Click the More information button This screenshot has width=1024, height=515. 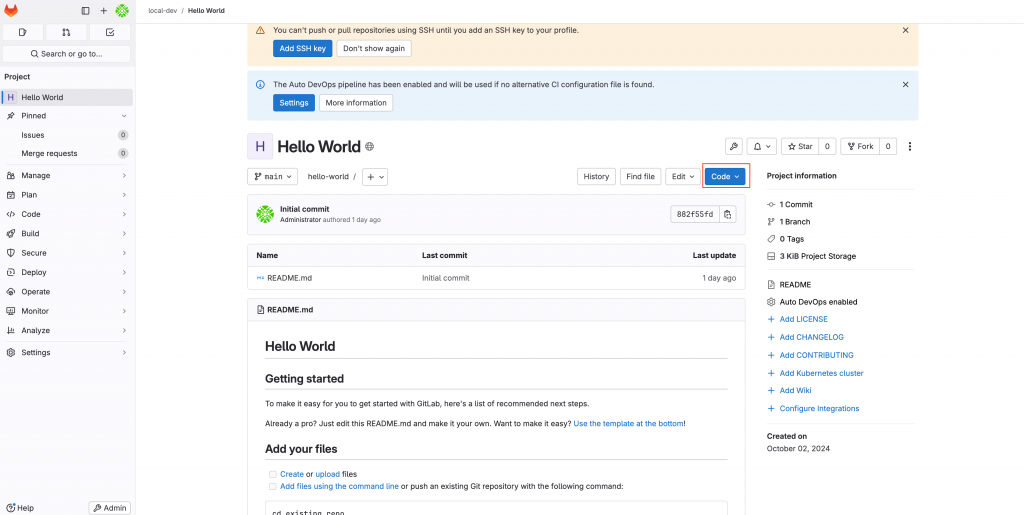click(x=356, y=103)
